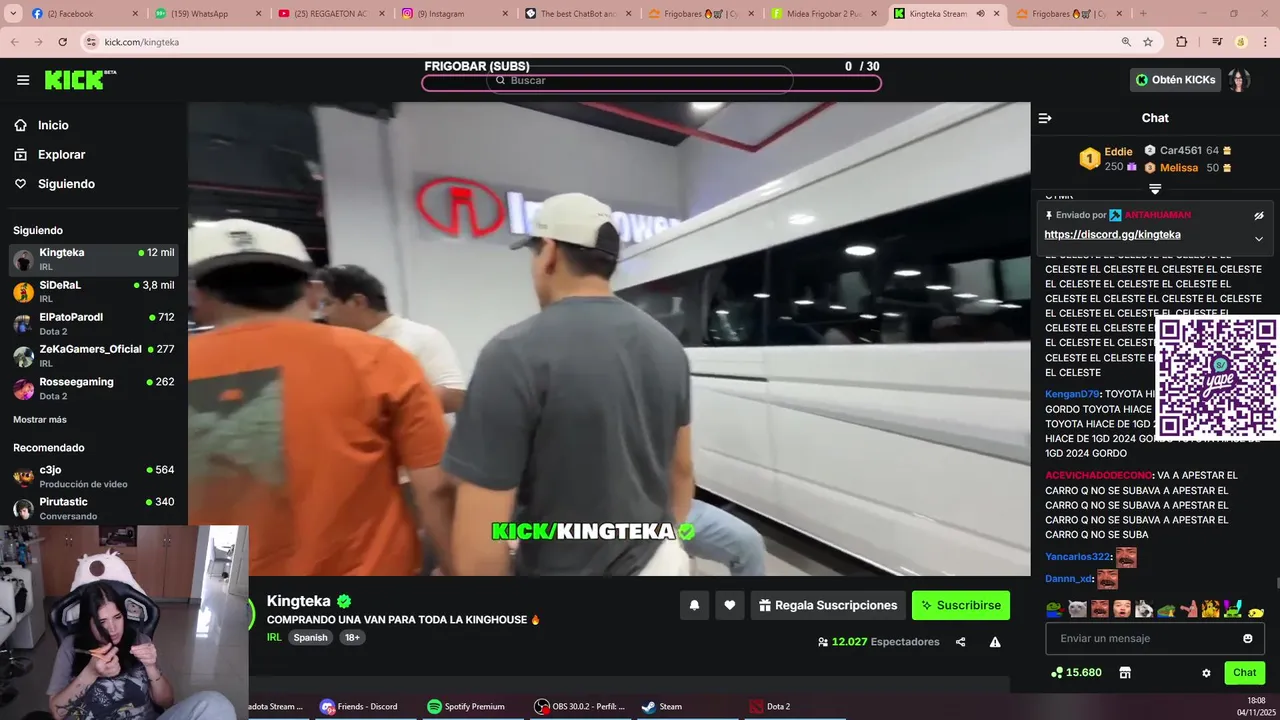Image resolution: width=1280 pixels, height=720 pixels.
Task: Open the discord.gg/kingteka link
Action: pyautogui.click(x=1112, y=235)
